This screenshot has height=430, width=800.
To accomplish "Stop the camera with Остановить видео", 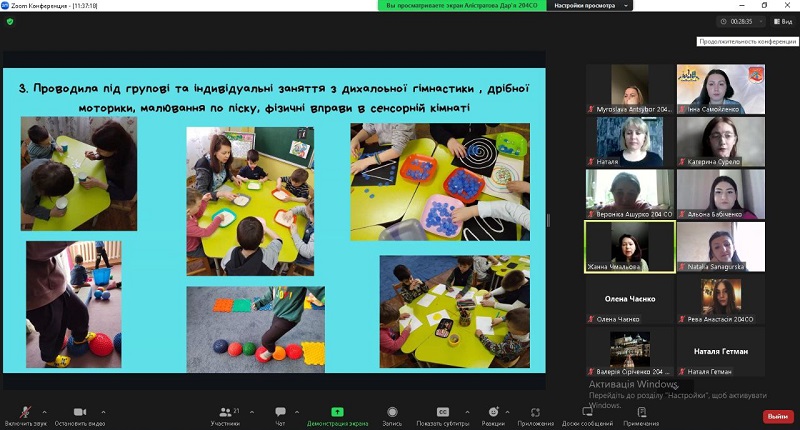I will click(79, 415).
